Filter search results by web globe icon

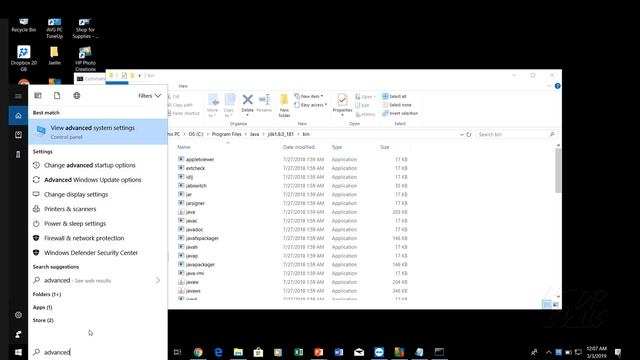coord(77,96)
